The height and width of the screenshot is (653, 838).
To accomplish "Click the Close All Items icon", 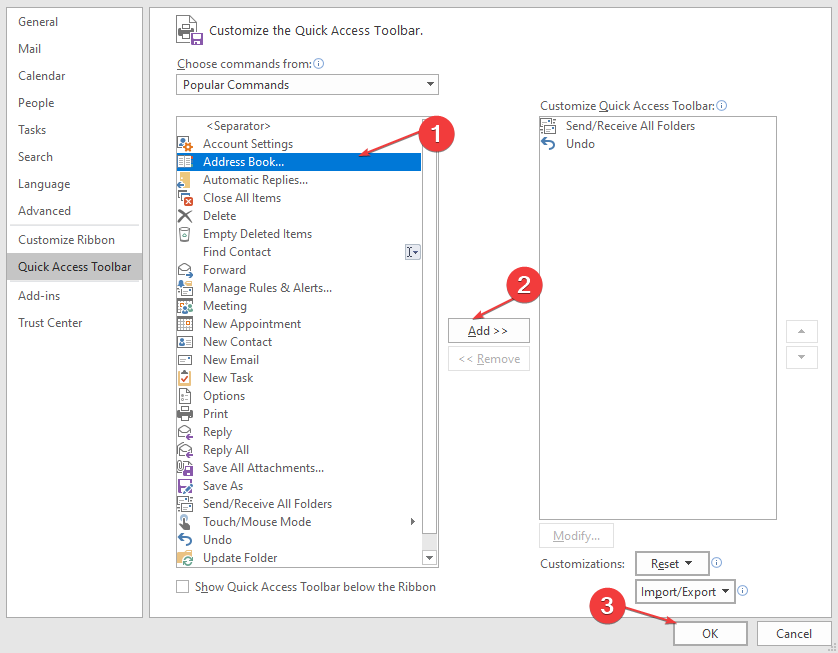I will 185,198.
